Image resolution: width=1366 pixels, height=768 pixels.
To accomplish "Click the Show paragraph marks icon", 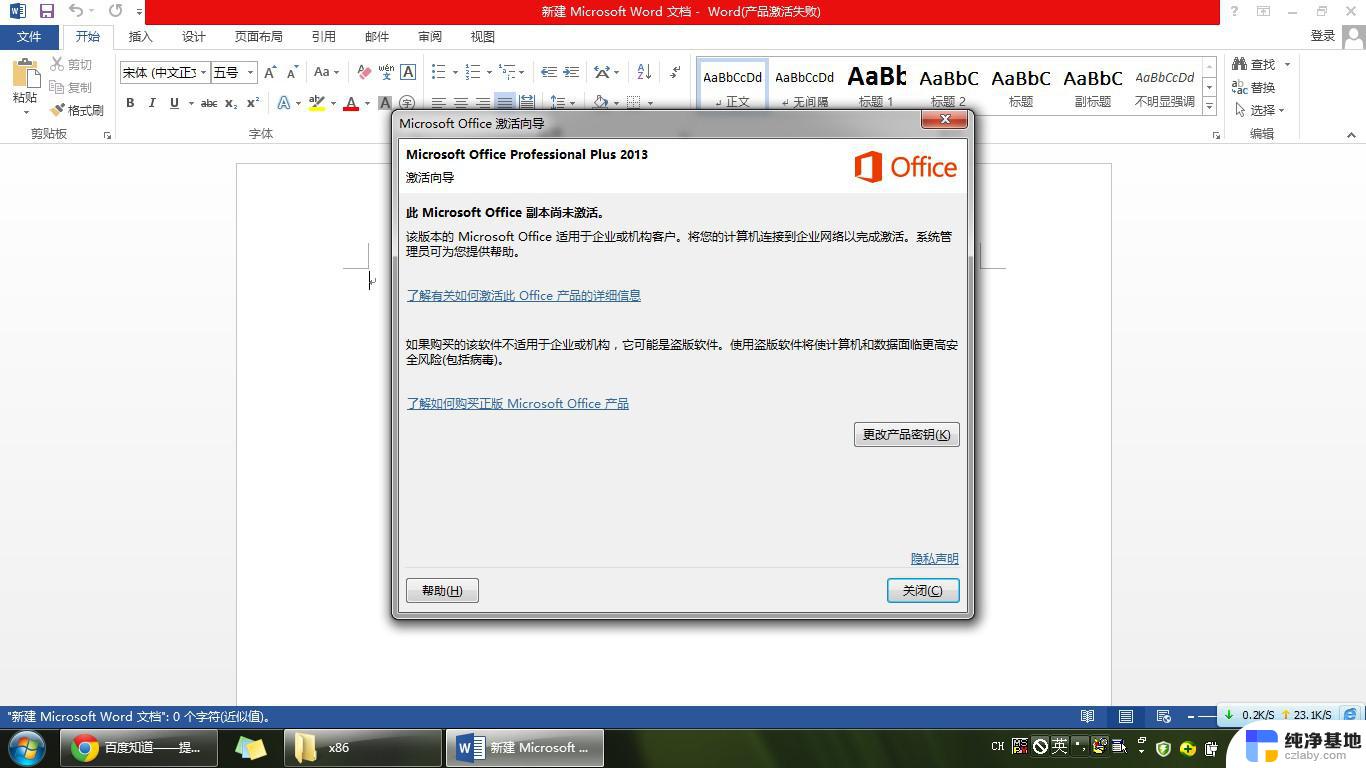I will click(675, 72).
